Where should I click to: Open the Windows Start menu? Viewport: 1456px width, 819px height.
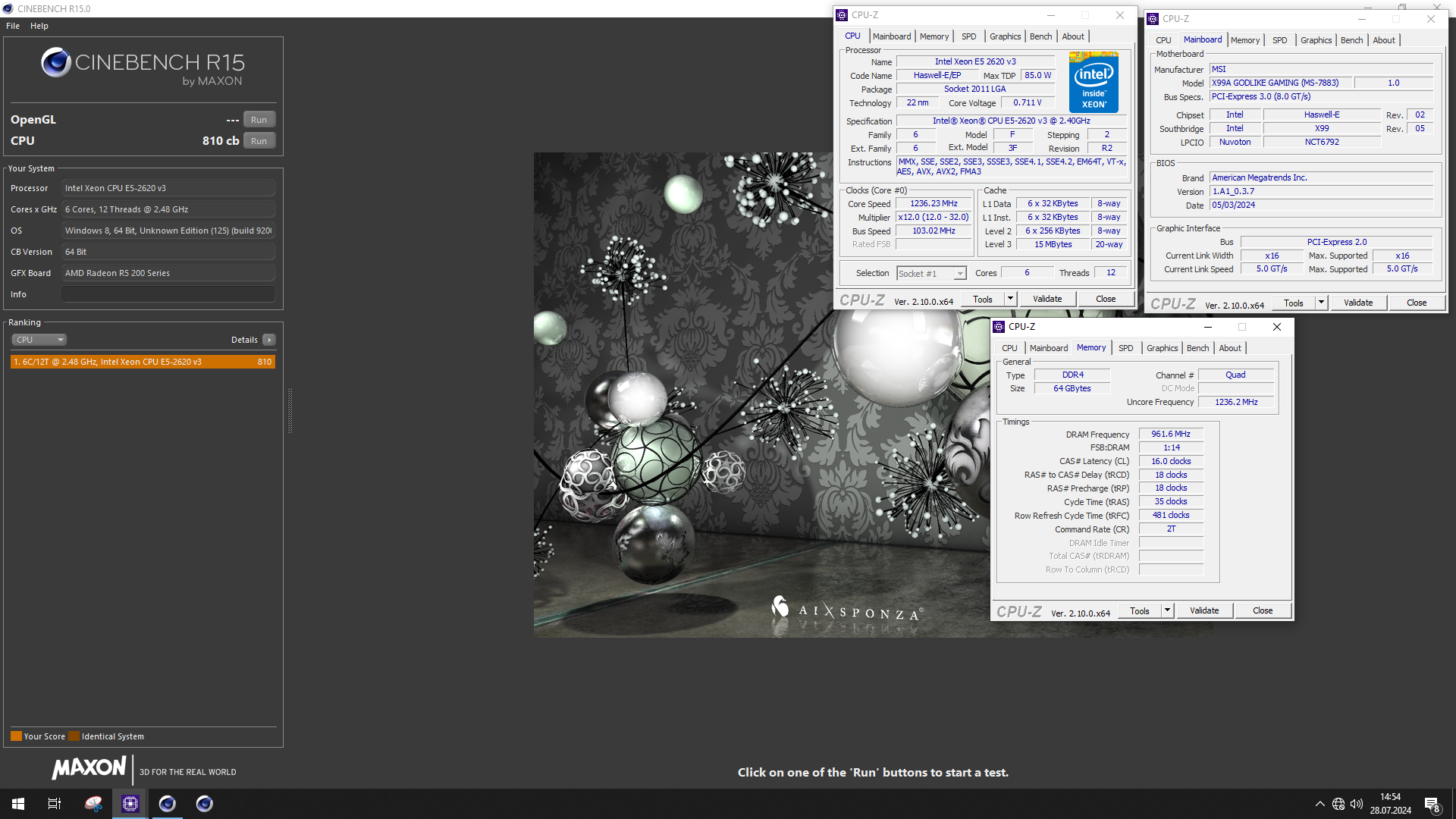pyautogui.click(x=18, y=804)
